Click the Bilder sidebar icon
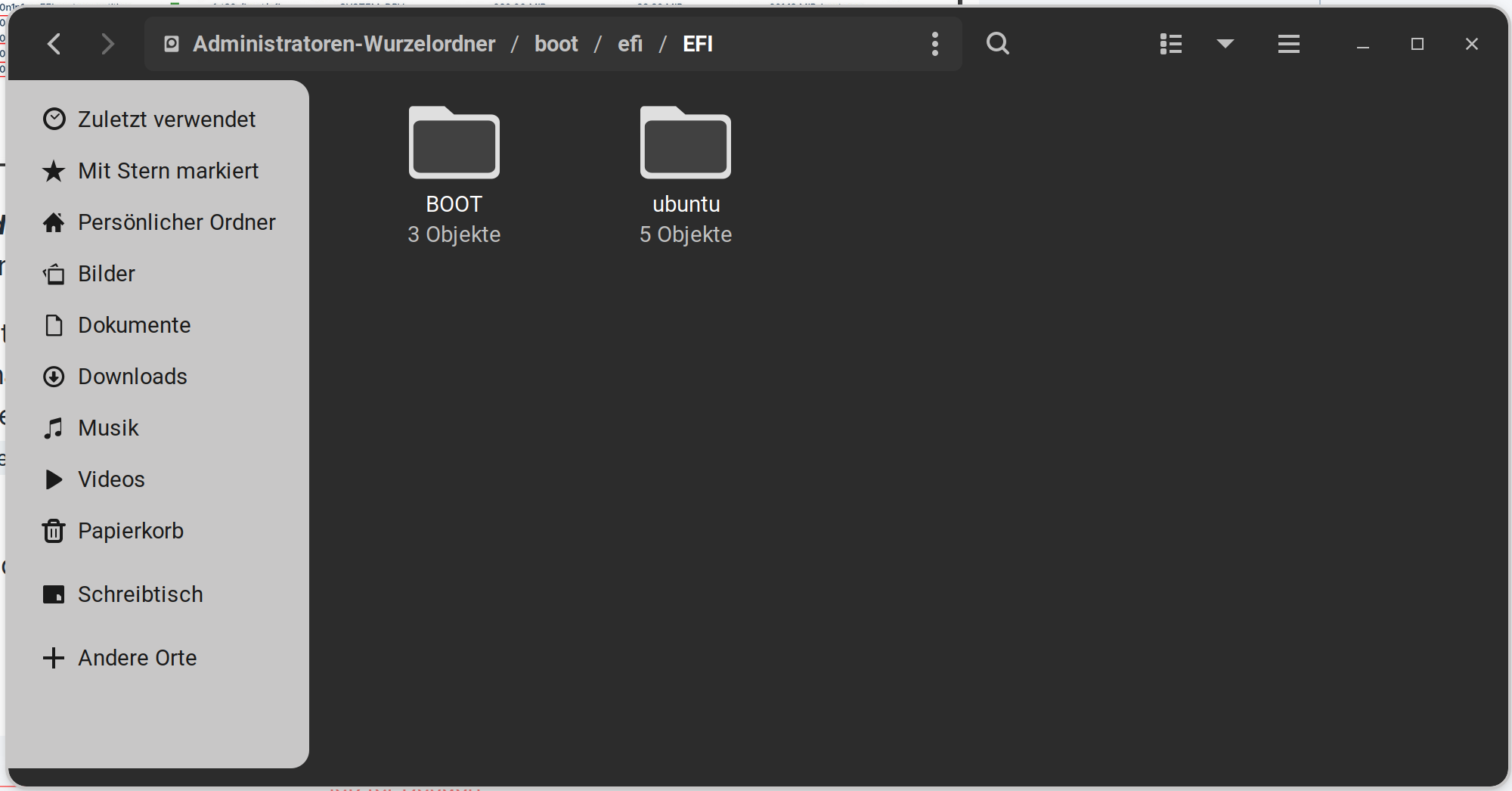The image size is (1512, 791). (x=54, y=274)
